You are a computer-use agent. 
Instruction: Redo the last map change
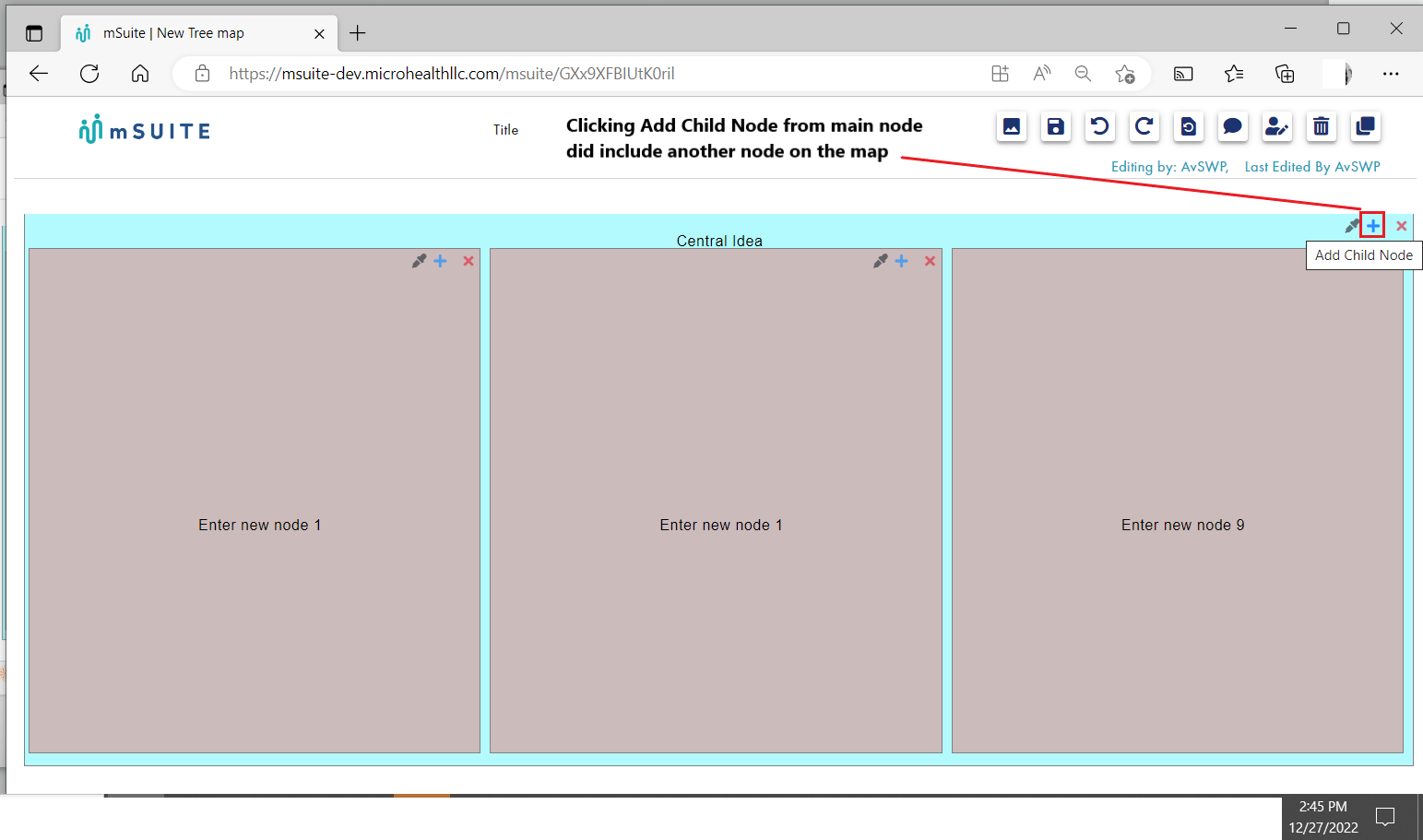pos(1144,127)
